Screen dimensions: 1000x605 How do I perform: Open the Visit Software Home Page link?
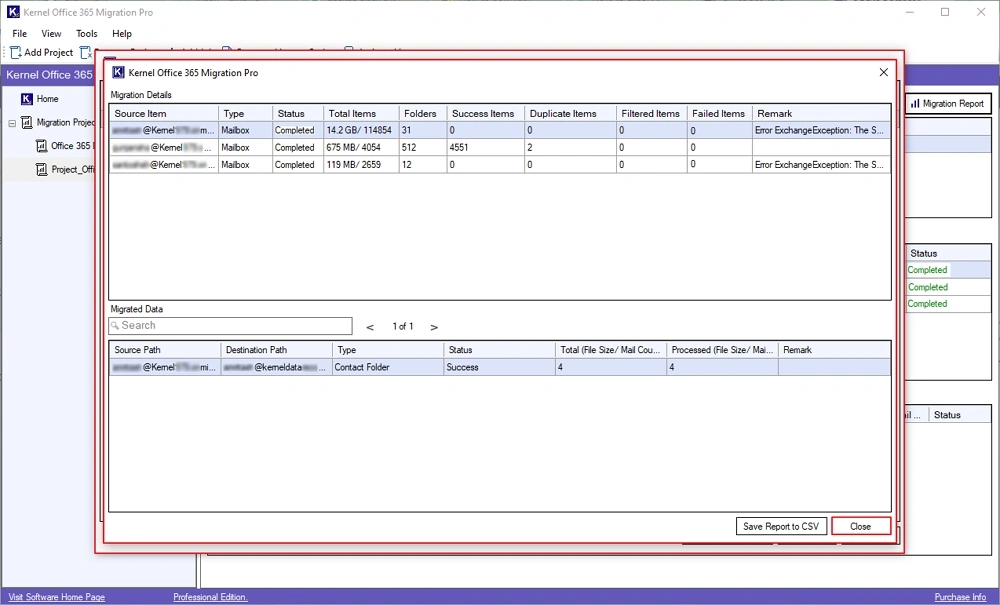(58, 597)
